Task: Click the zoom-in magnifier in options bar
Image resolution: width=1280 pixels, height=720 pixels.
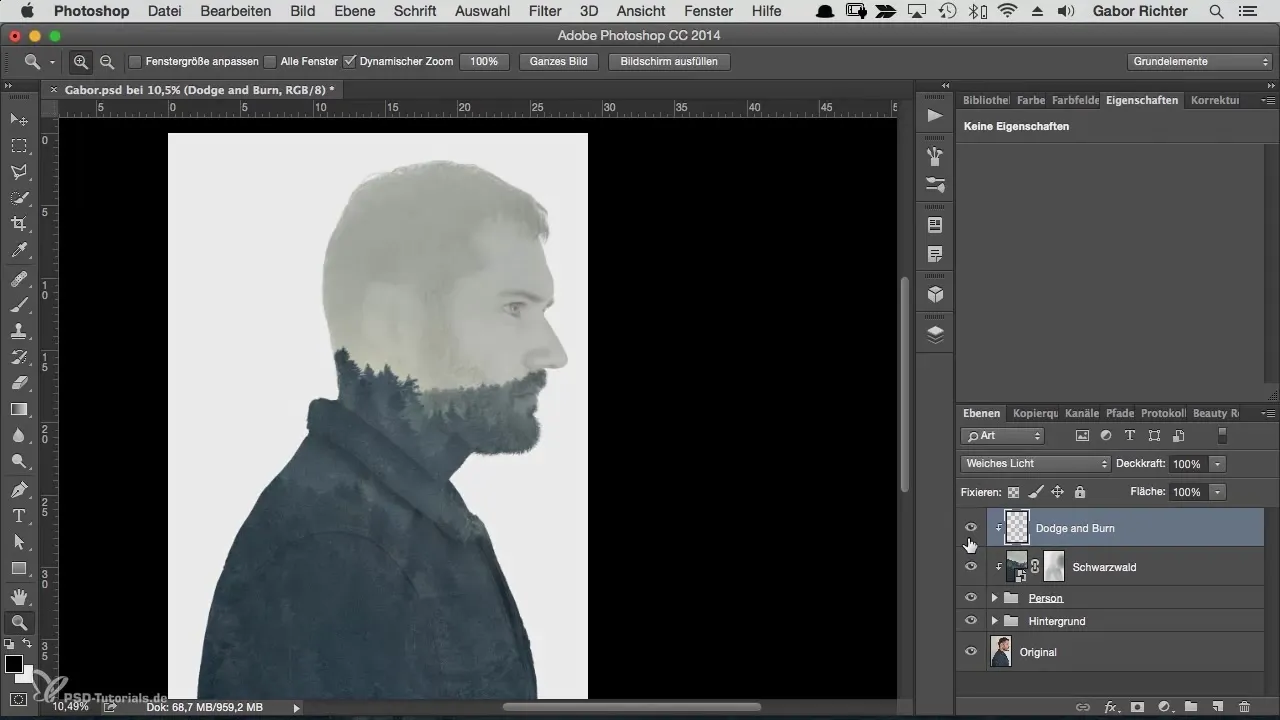Action: (81, 61)
